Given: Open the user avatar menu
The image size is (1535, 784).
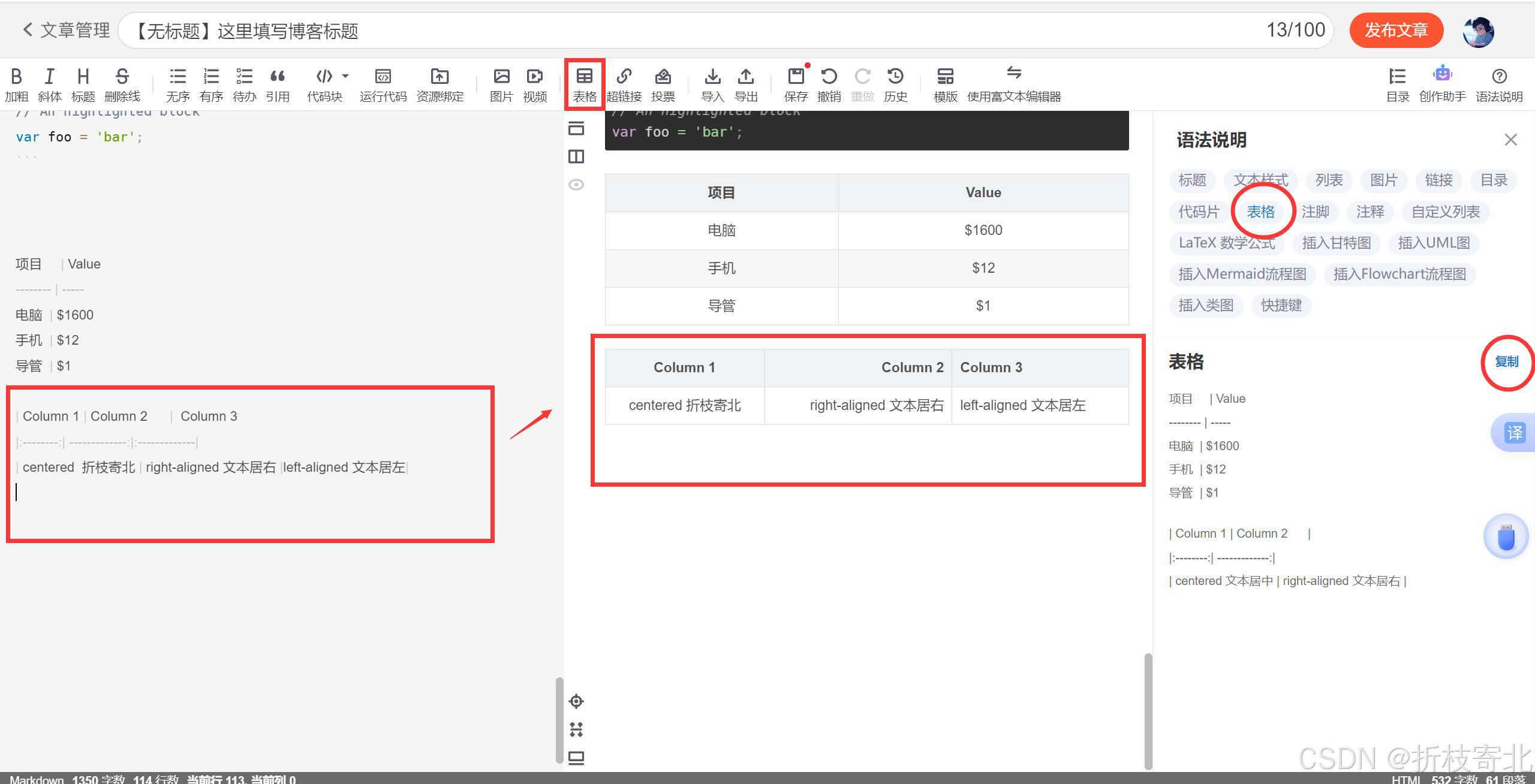Looking at the screenshot, I should pos(1478,31).
